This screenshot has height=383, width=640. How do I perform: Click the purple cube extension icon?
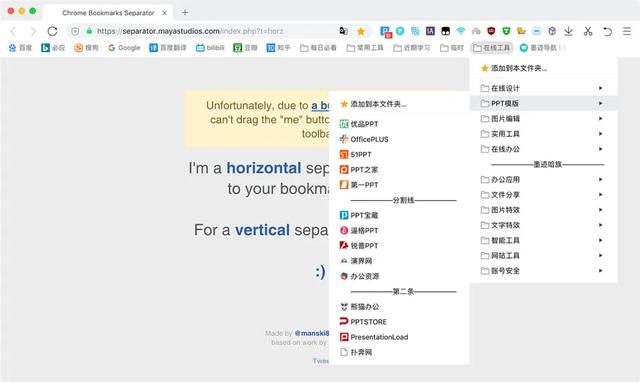point(552,31)
